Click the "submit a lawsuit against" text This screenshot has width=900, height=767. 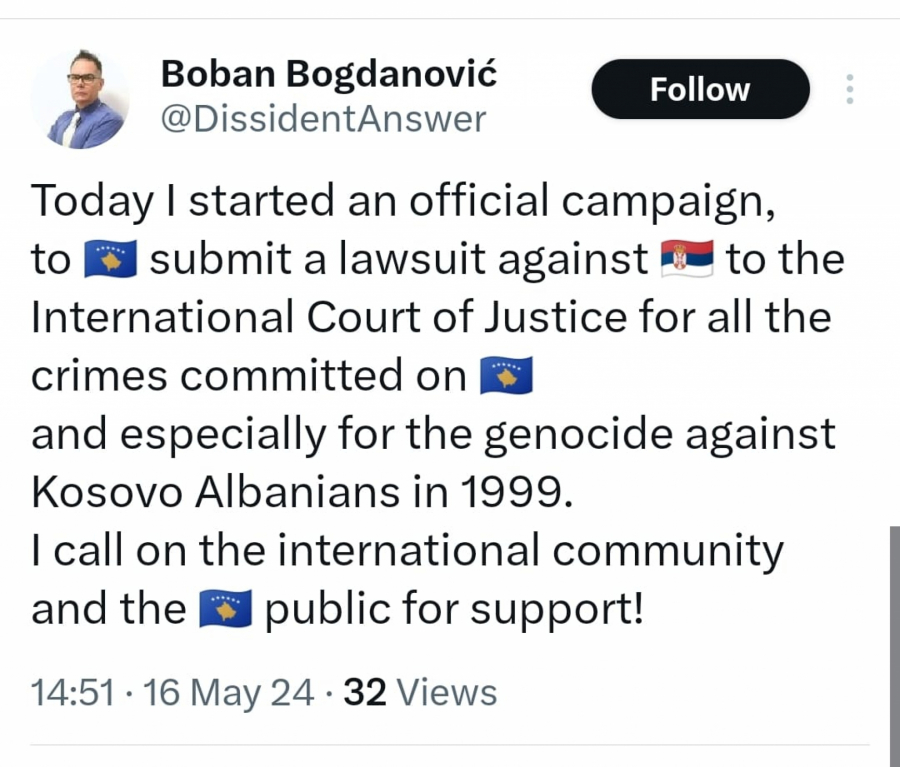coord(398,259)
